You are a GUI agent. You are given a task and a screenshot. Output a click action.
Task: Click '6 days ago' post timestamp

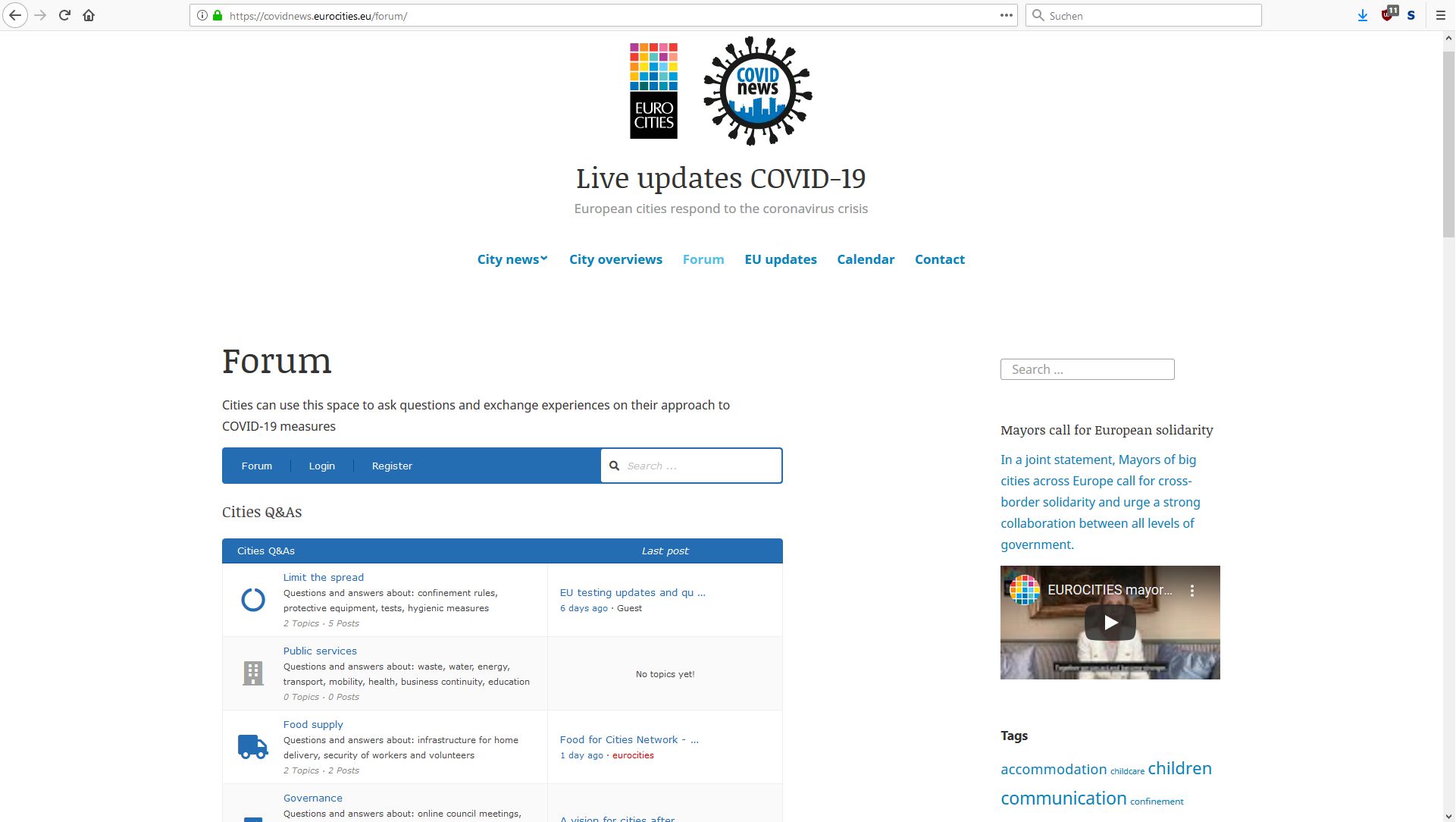tap(584, 608)
